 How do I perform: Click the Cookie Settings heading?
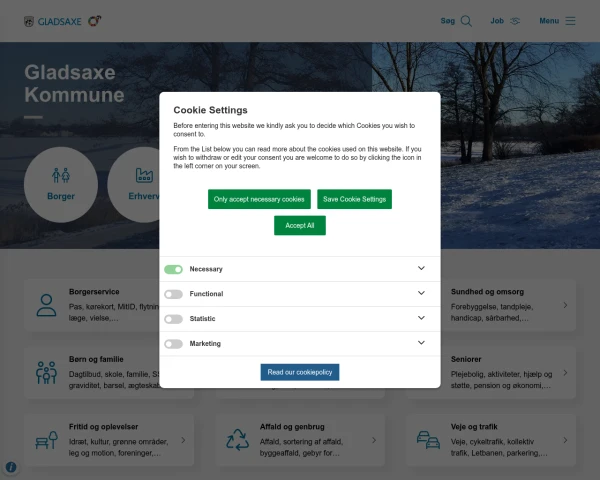[x=210, y=110]
